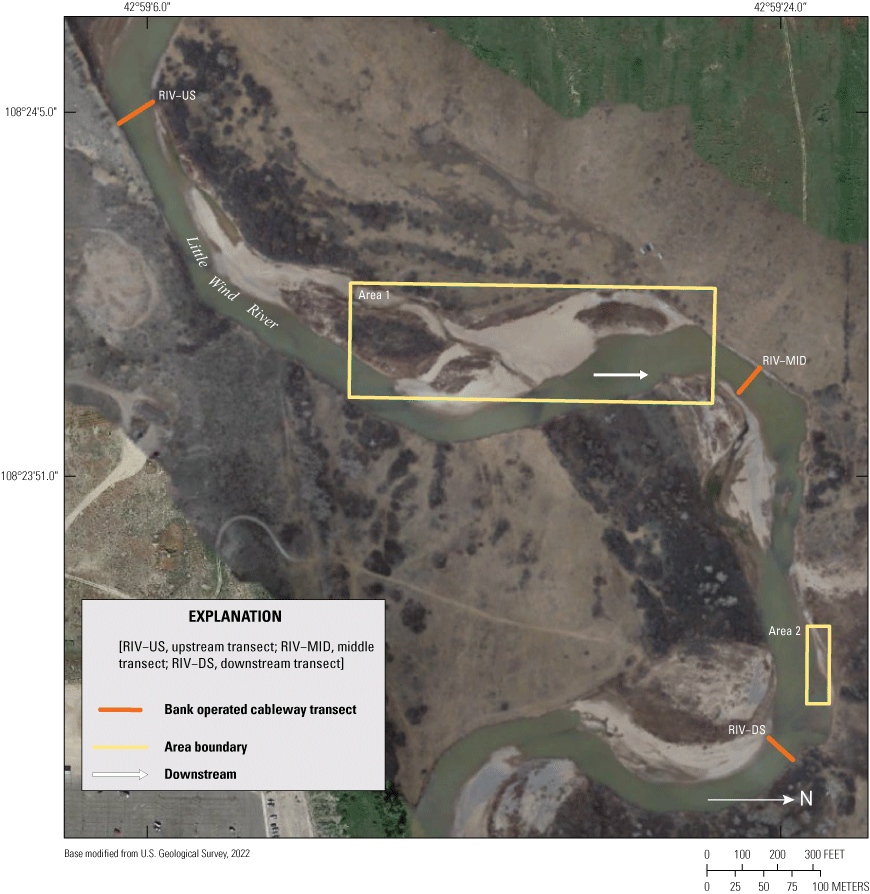Viewport: 870px width, 894px height.
Task: Click the RIV-MID label
Action: pos(784,360)
